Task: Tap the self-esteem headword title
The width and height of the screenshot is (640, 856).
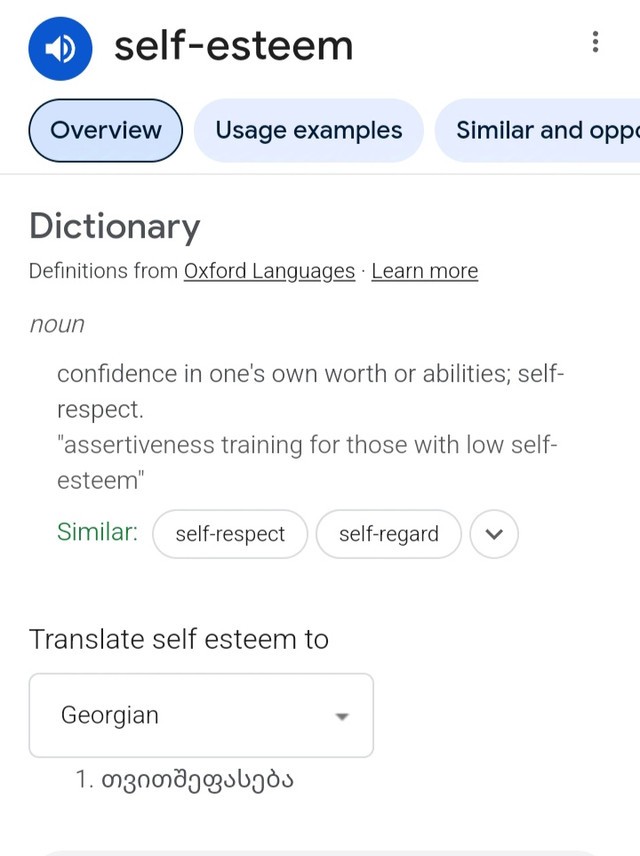Action: (x=233, y=46)
